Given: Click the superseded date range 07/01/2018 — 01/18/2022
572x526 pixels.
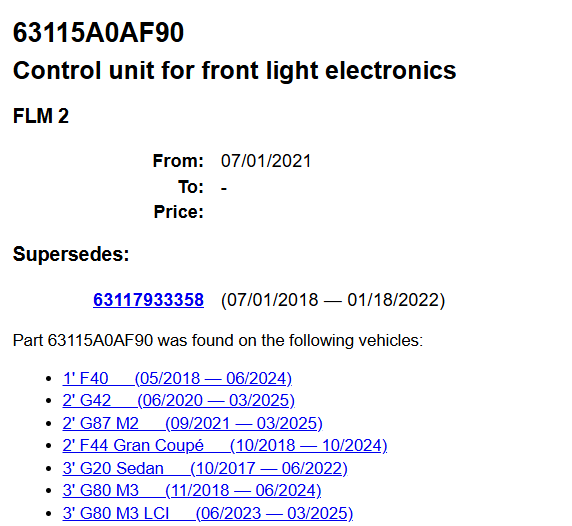Looking at the screenshot, I should pyautogui.click(x=333, y=300).
